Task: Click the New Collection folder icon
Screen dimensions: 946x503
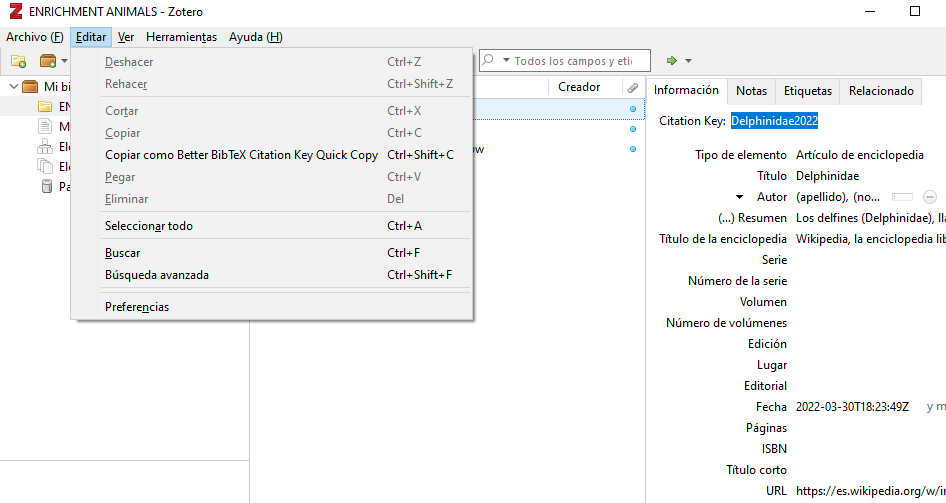Action: point(18,61)
